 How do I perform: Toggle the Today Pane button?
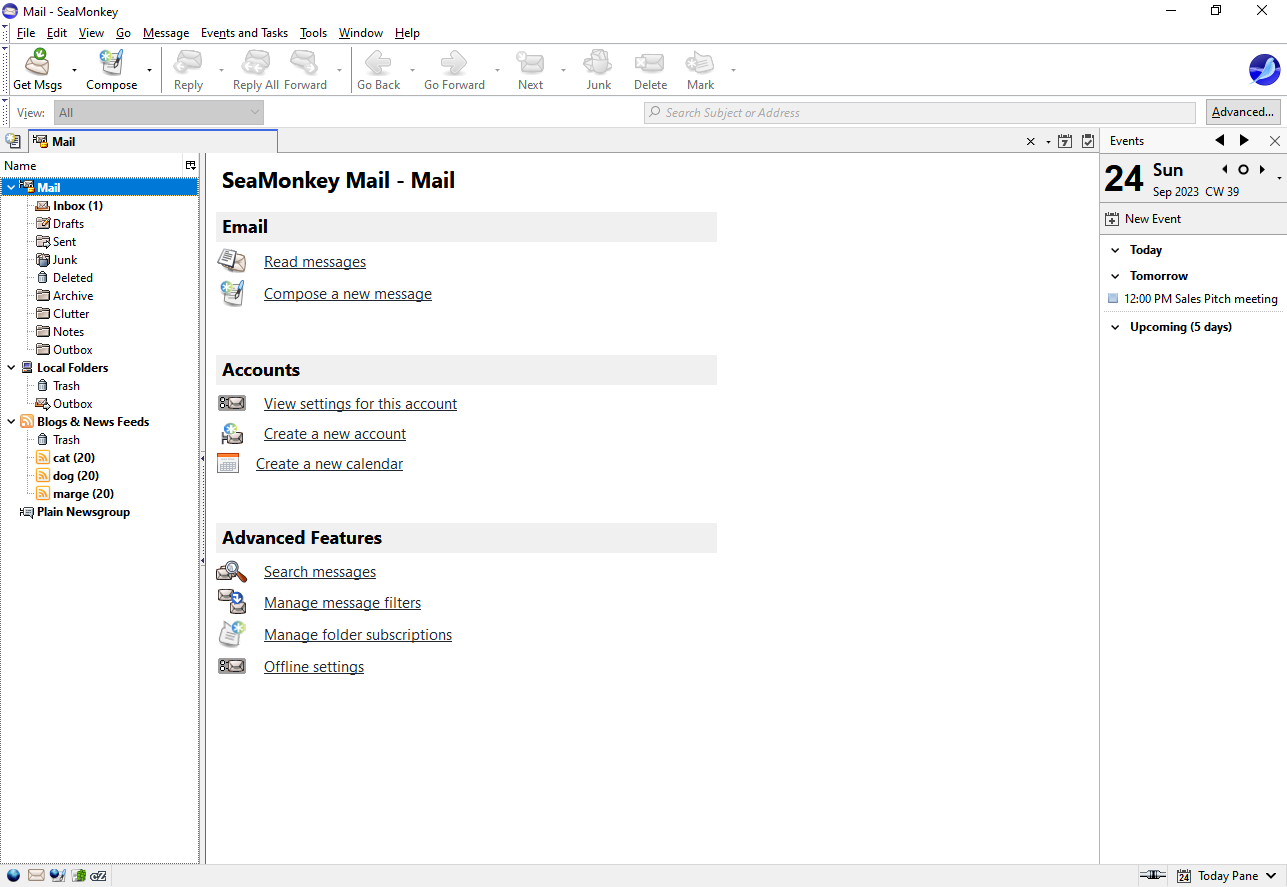pyautogui.click(x=1227, y=876)
